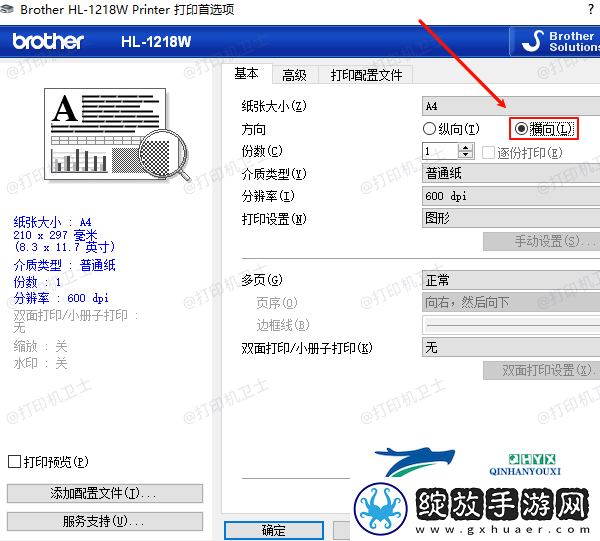Screen dimensions: 600x541
Task: Increase copies with up spinner arrow
Action: coord(466,148)
